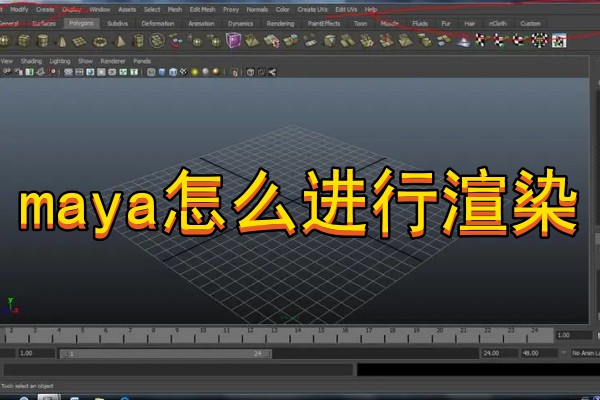Viewport: 600px width, 400px height.
Task: Apply spherical UV mapping checker icon
Action: point(519,40)
